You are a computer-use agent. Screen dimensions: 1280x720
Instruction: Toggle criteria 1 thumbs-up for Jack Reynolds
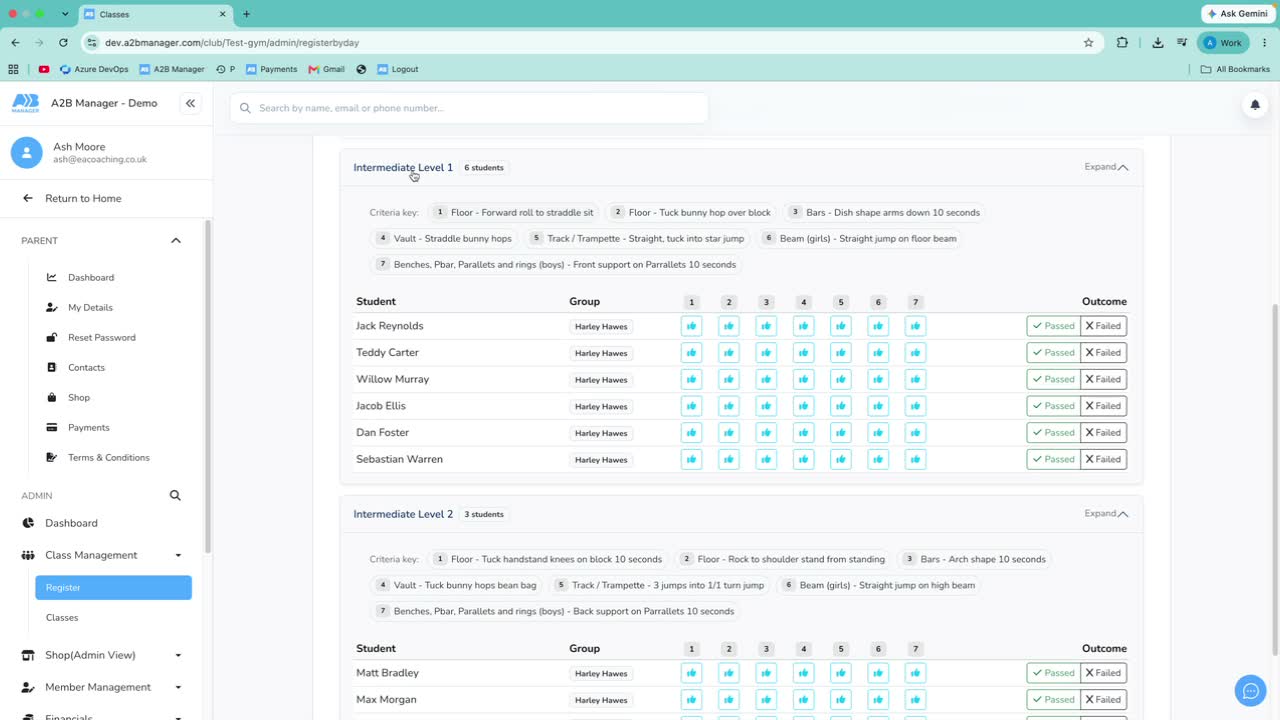(x=691, y=326)
